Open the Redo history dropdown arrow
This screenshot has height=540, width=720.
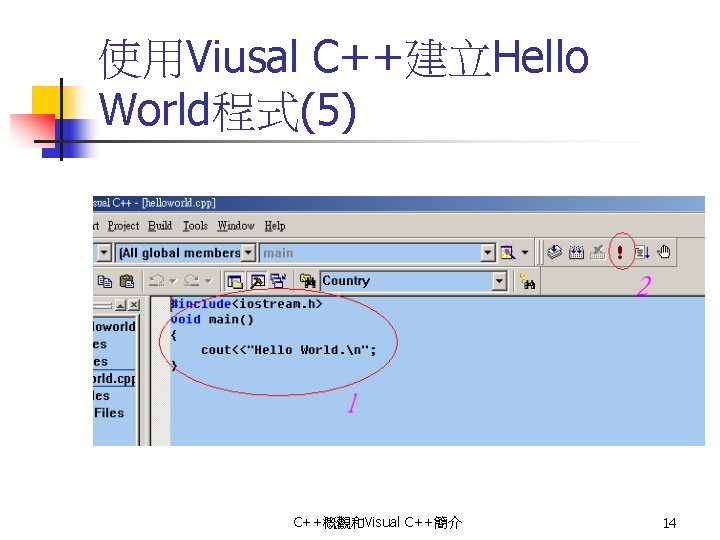point(208,281)
